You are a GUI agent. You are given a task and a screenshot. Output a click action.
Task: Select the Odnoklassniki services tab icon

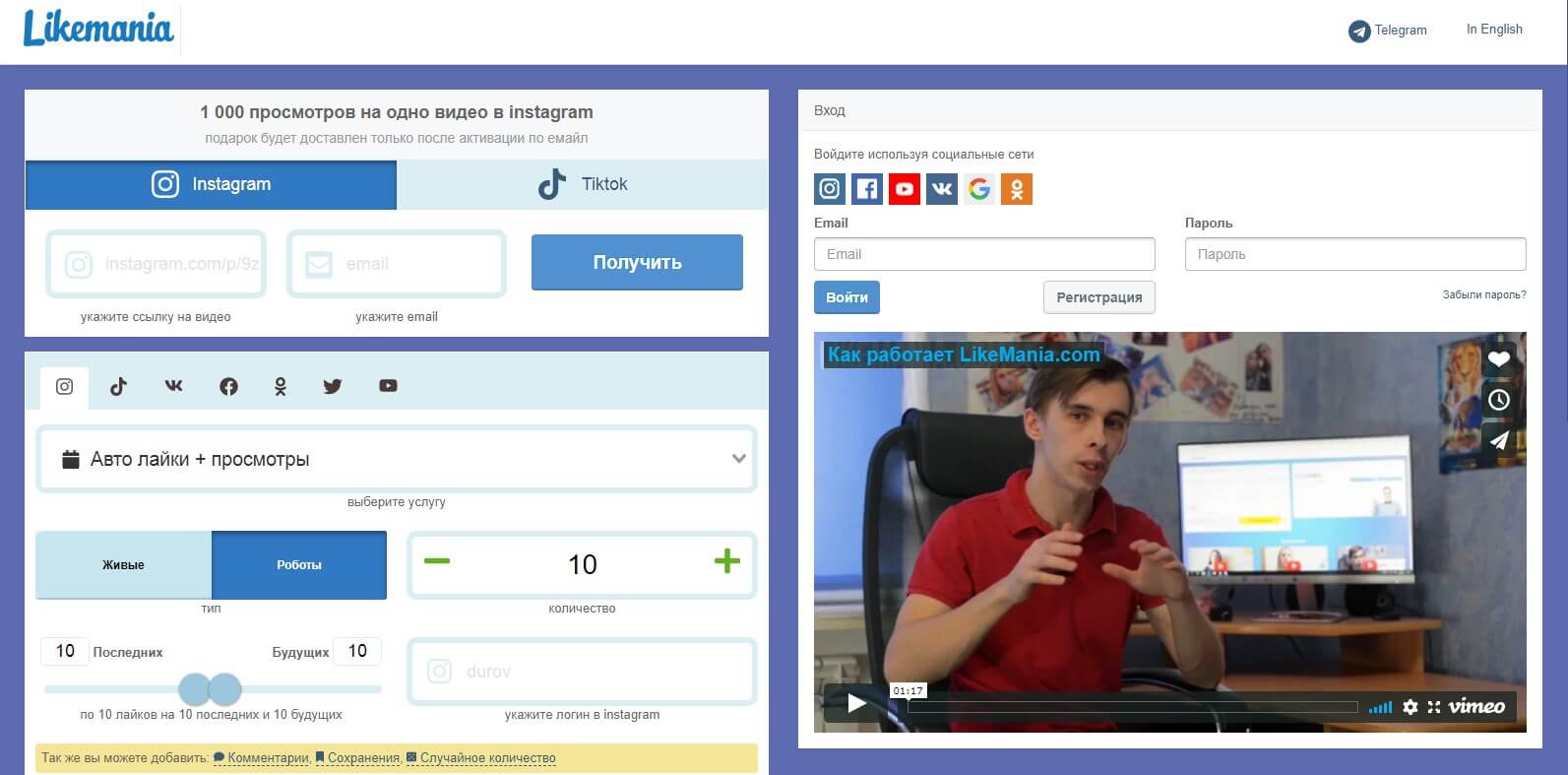coord(281,387)
